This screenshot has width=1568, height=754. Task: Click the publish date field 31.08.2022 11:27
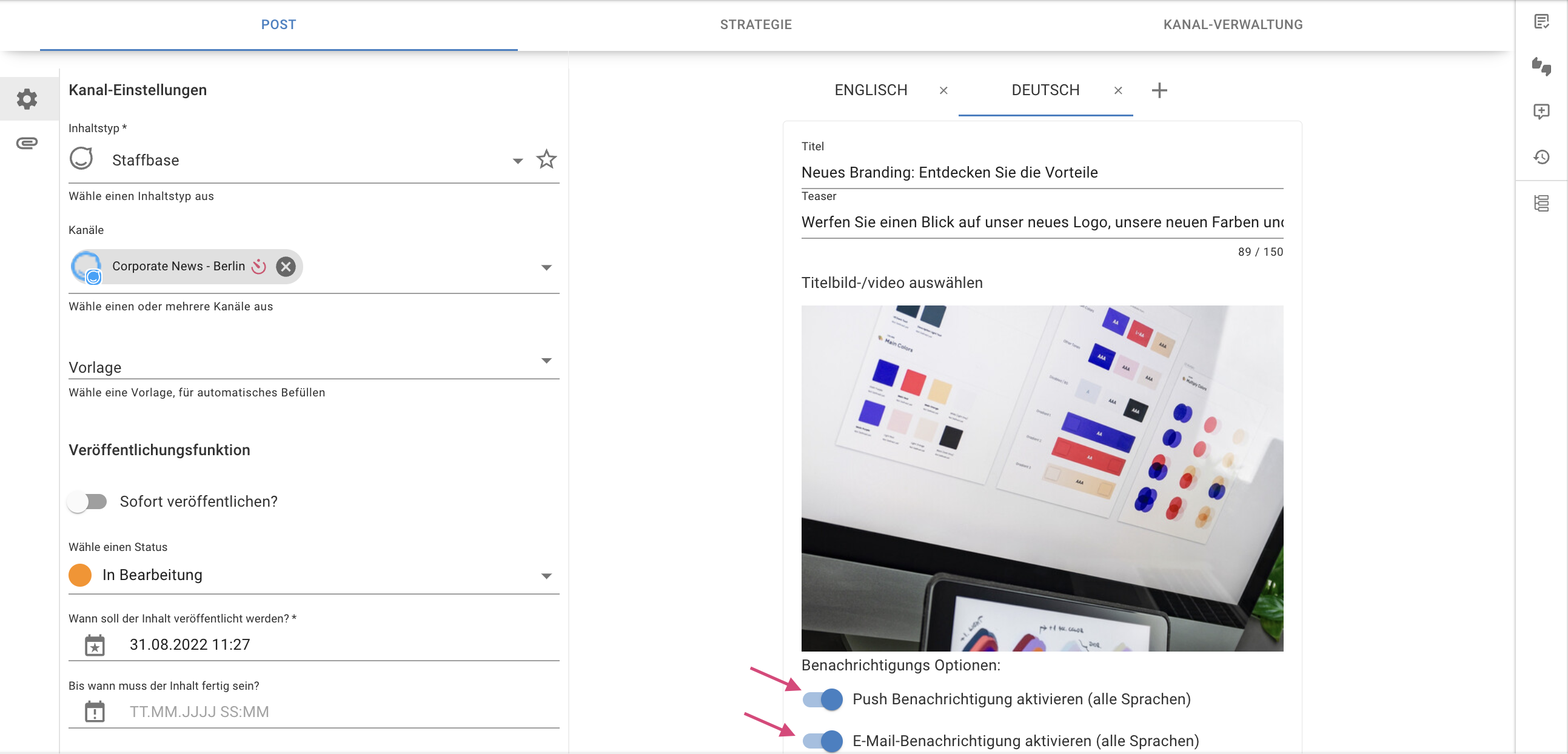[314, 644]
